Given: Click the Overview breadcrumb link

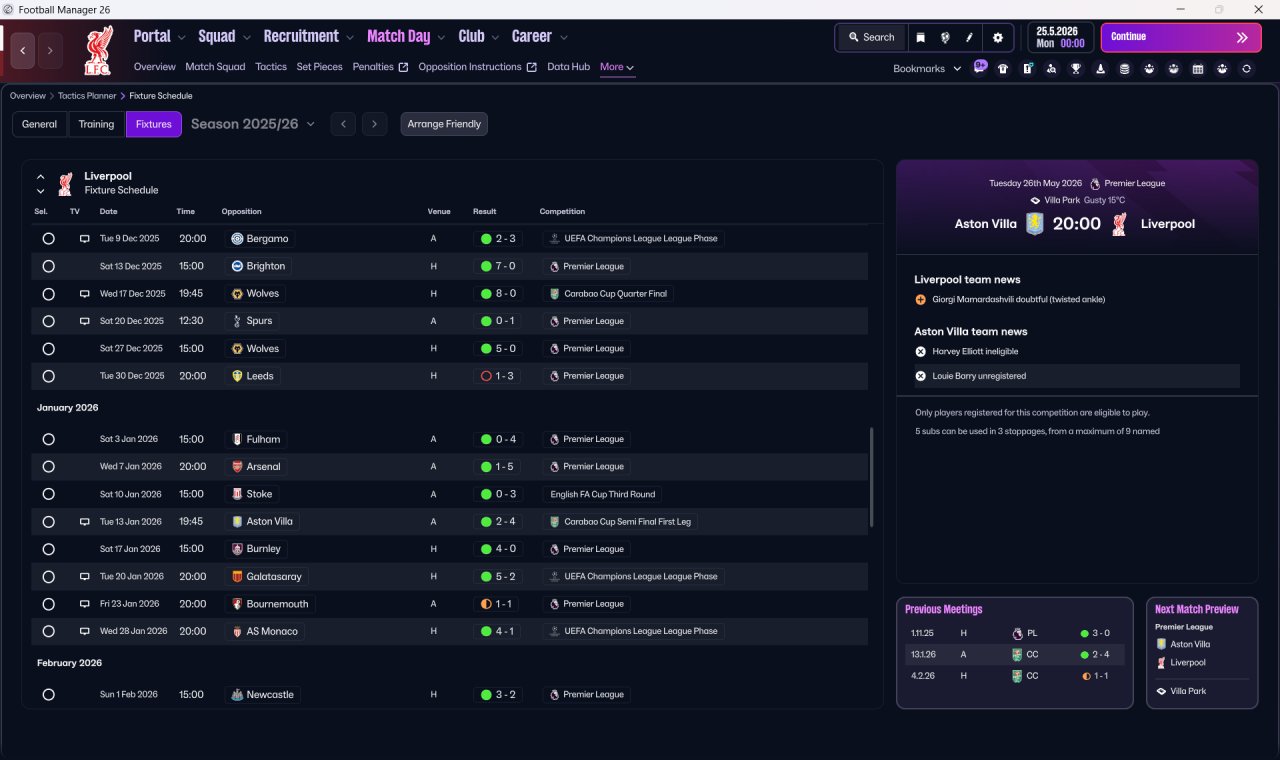Looking at the screenshot, I should [28, 96].
